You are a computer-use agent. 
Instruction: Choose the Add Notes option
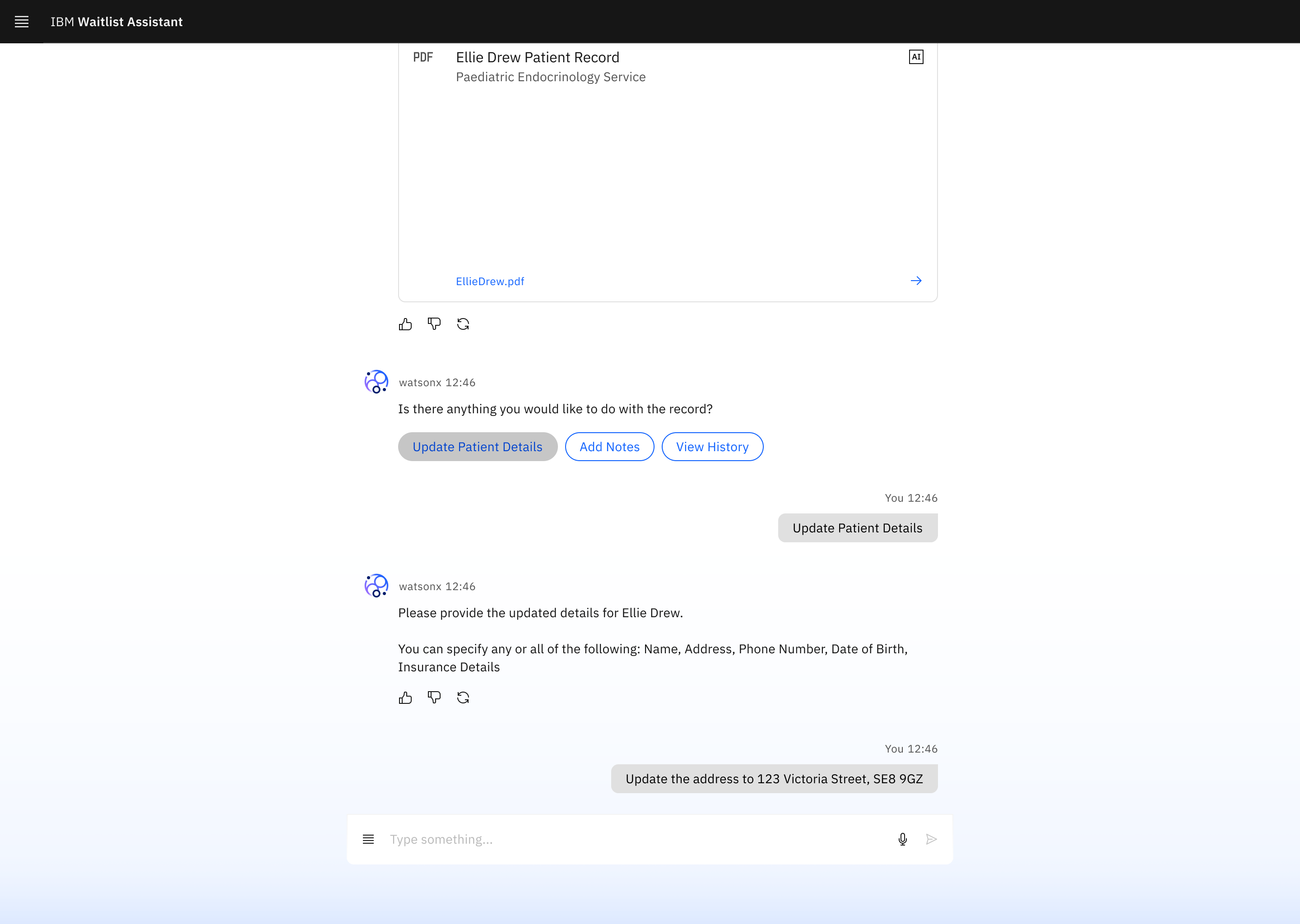609,447
